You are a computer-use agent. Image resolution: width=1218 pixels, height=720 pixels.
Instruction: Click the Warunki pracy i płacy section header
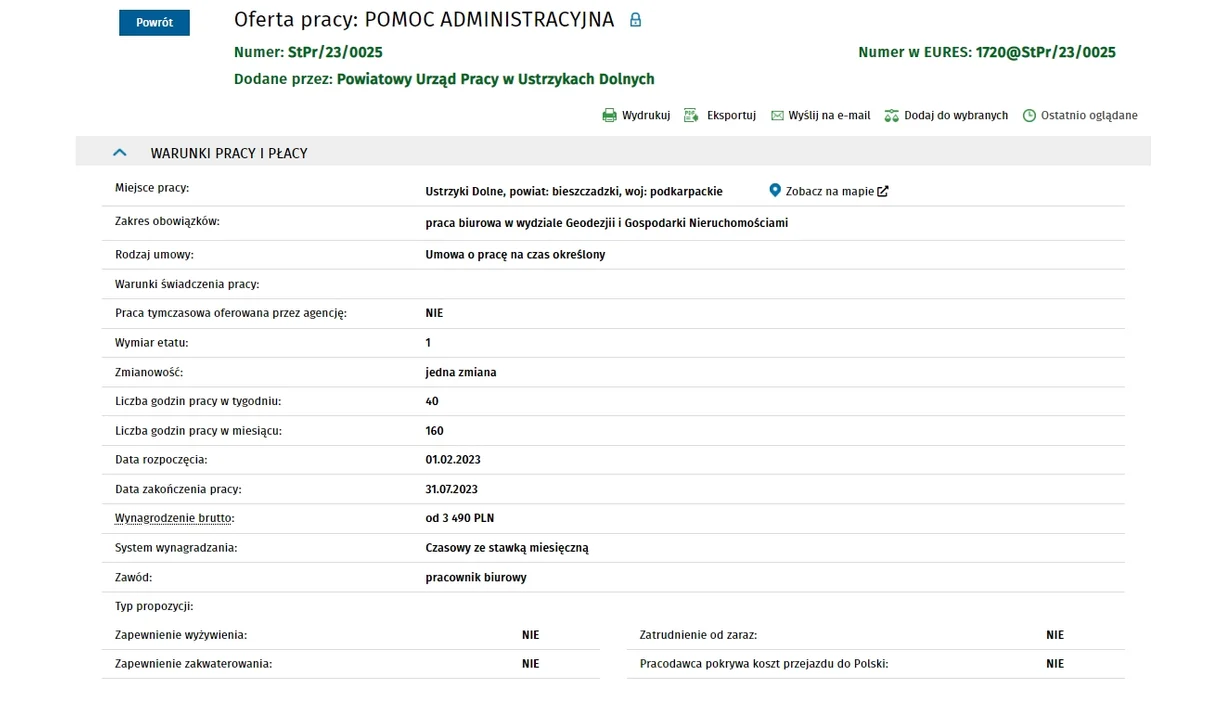(x=613, y=152)
